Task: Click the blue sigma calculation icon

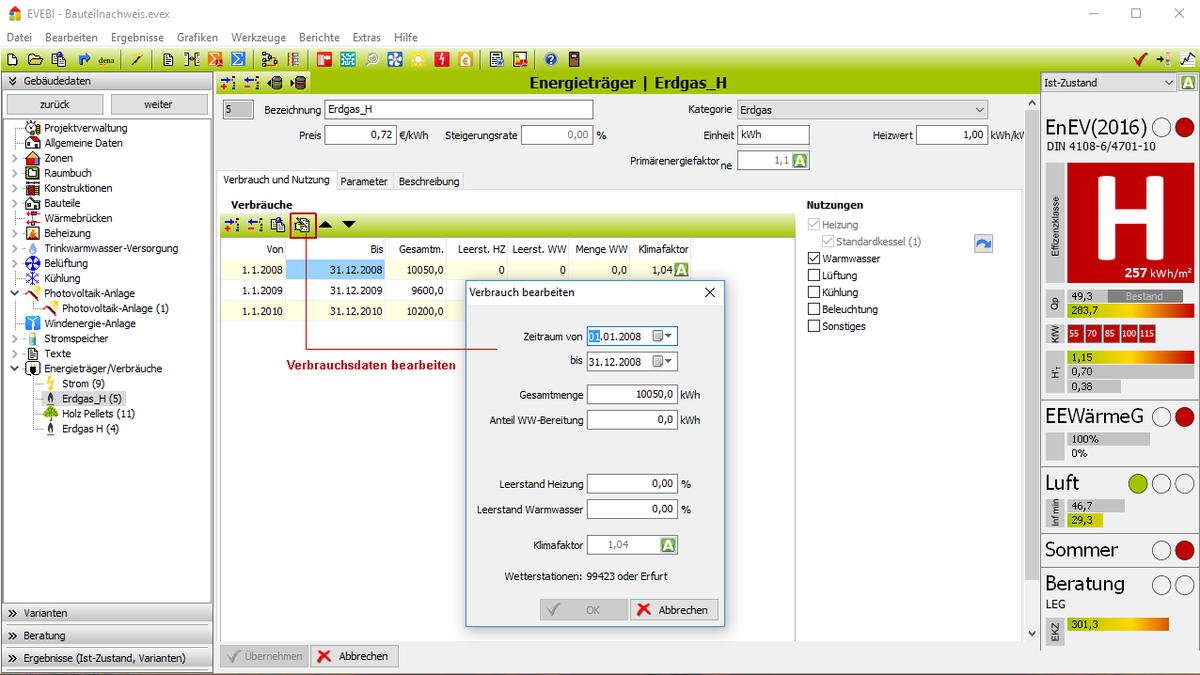Action: 238,59
